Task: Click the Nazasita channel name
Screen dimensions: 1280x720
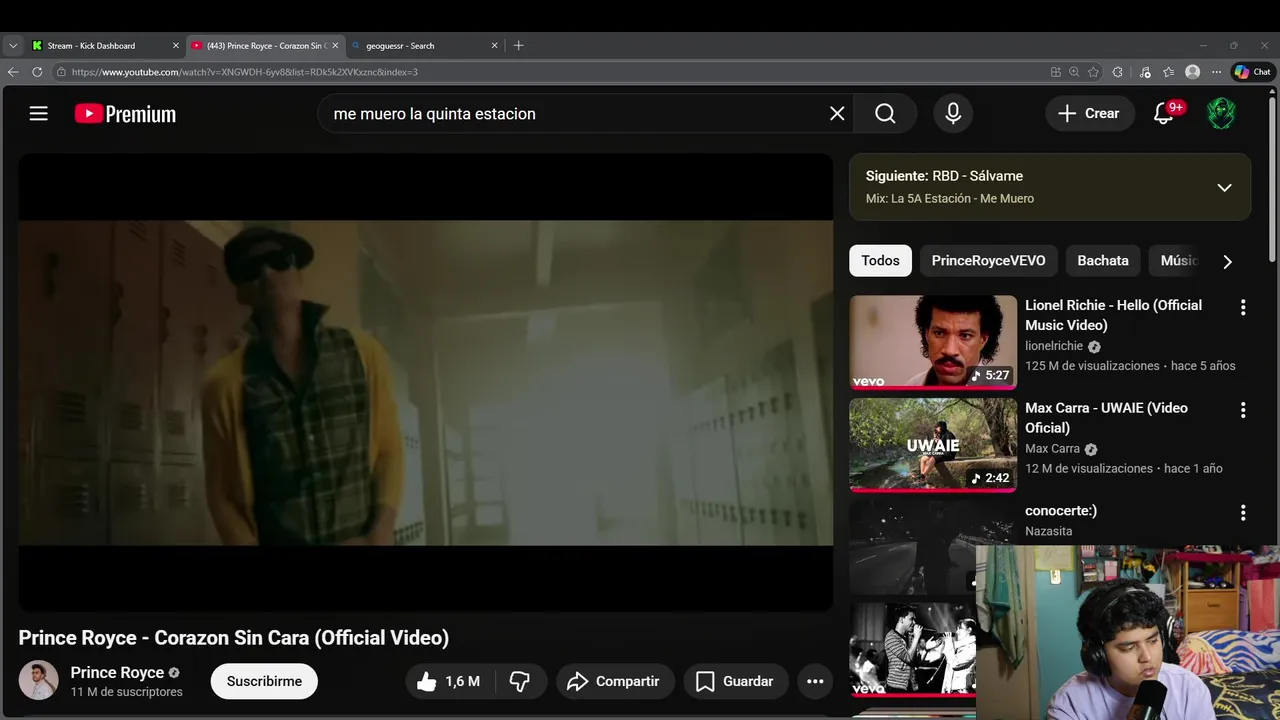Action: [x=1048, y=531]
